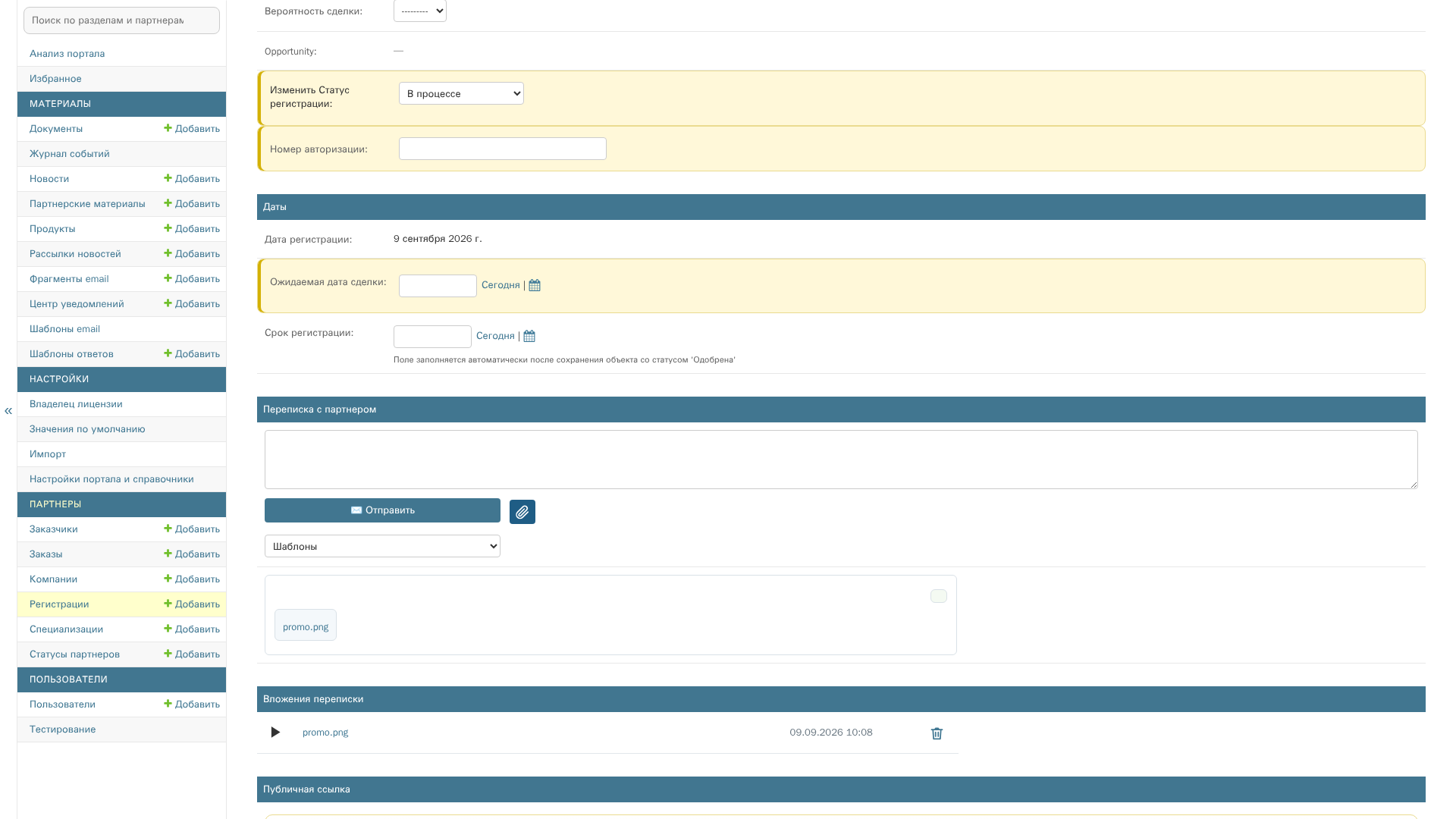Click the Переписка с партнером text area
This screenshot has width=1456, height=819.
pos(841,460)
